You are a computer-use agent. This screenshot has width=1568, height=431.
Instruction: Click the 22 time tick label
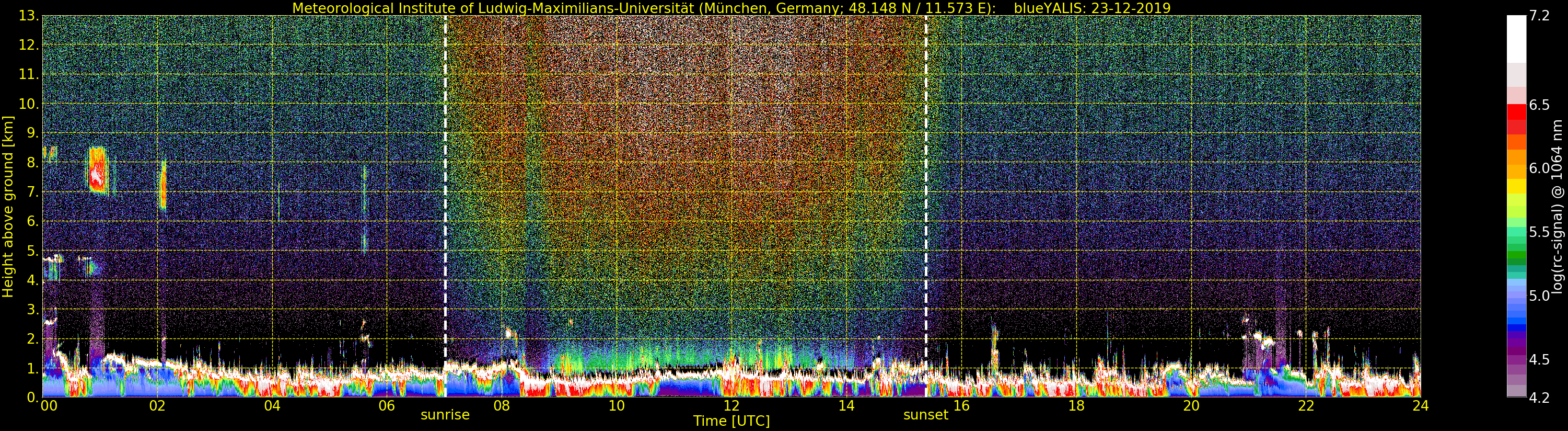click(1306, 405)
